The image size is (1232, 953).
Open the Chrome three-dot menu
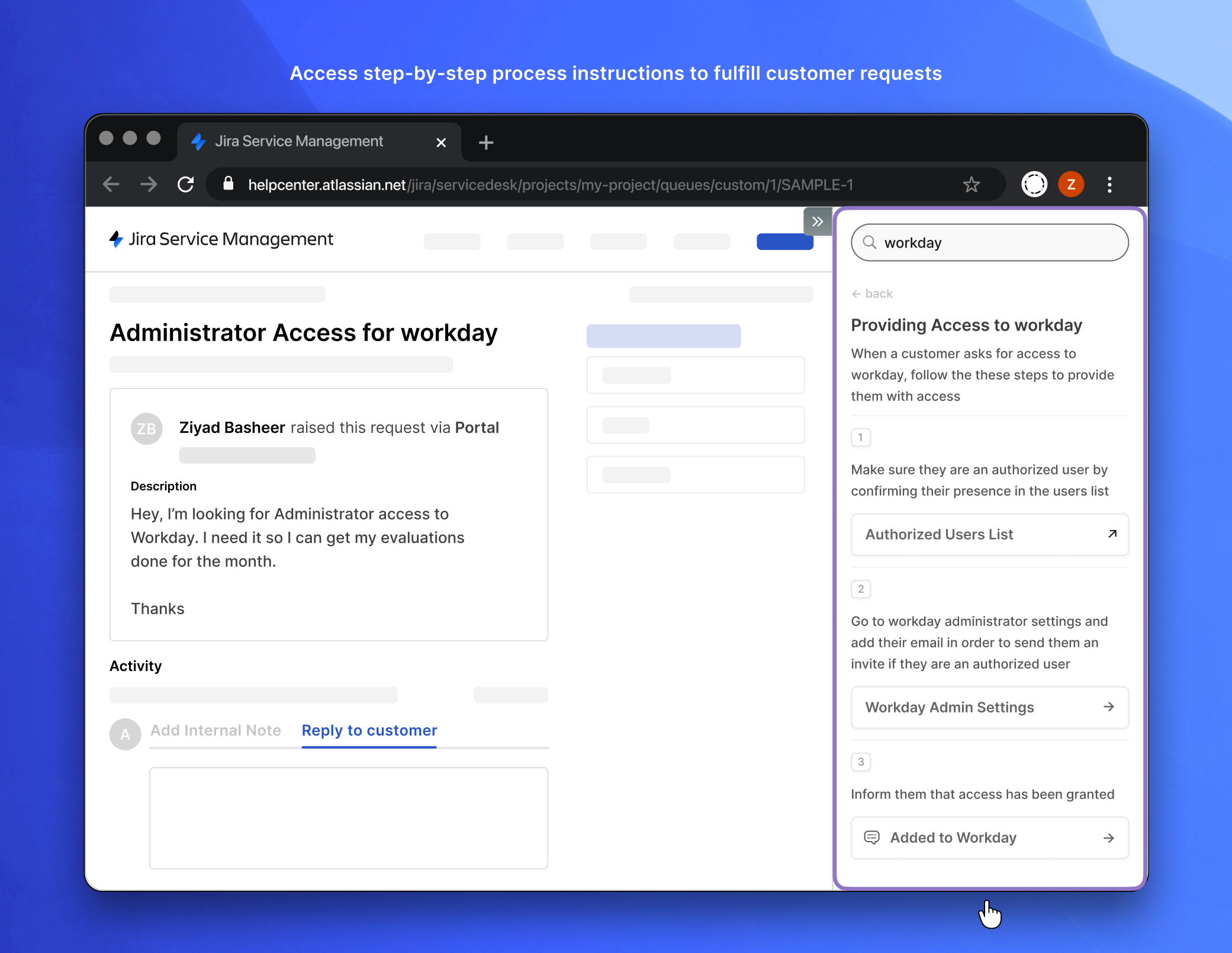pos(1110,184)
